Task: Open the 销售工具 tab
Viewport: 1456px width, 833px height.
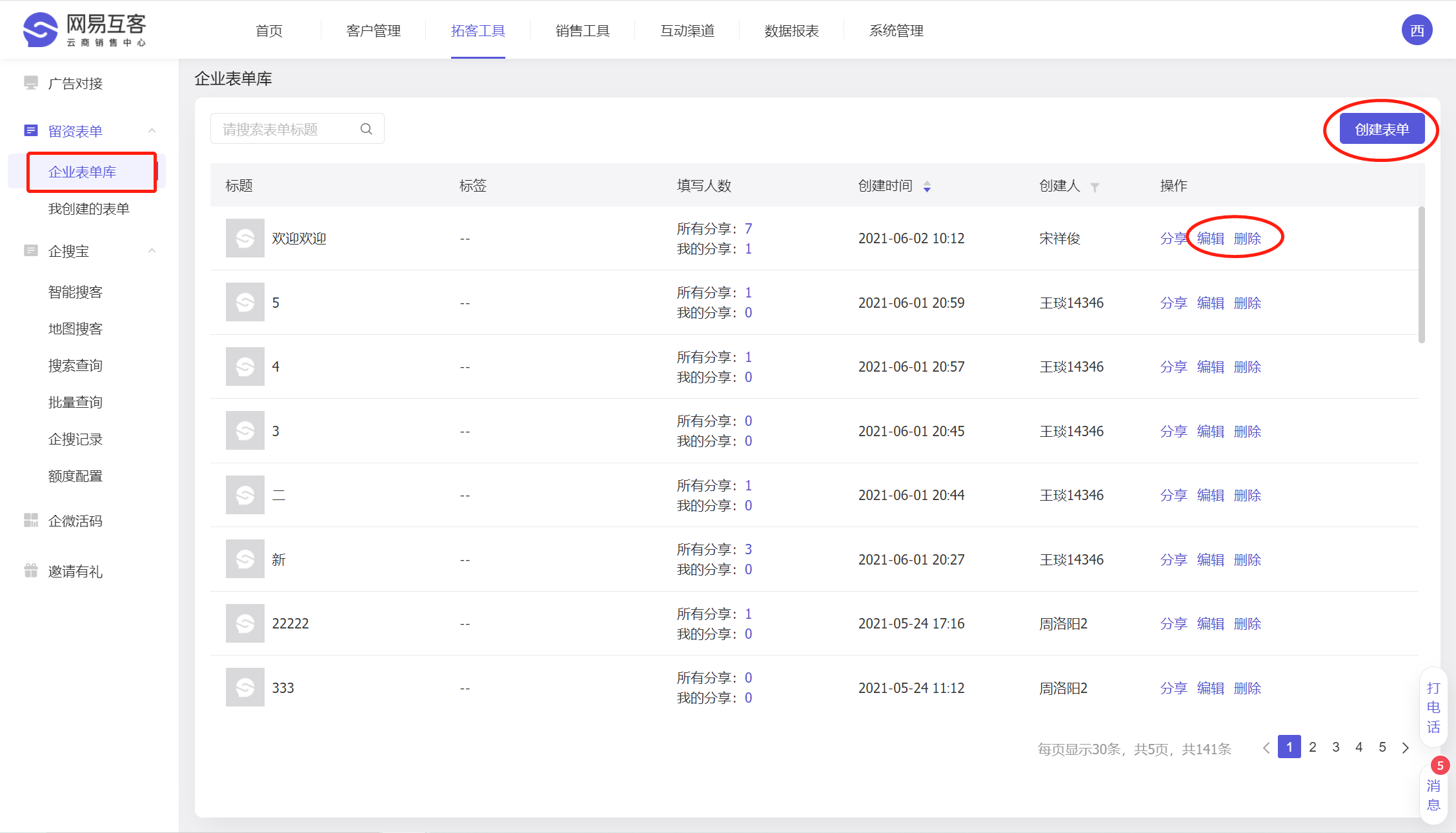Action: pyautogui.click(x=583, y=30)
